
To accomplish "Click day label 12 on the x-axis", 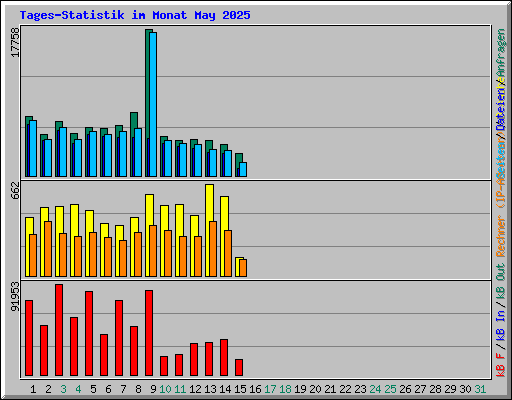I will 195,389.
